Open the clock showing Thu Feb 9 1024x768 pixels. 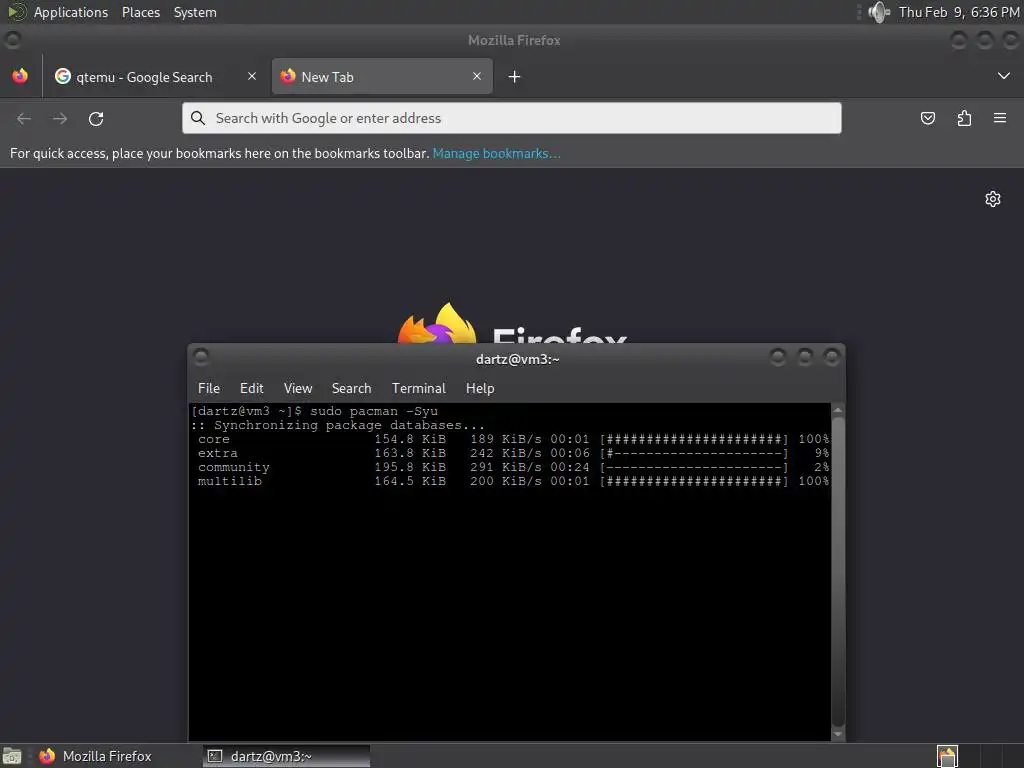click(959, 12)
